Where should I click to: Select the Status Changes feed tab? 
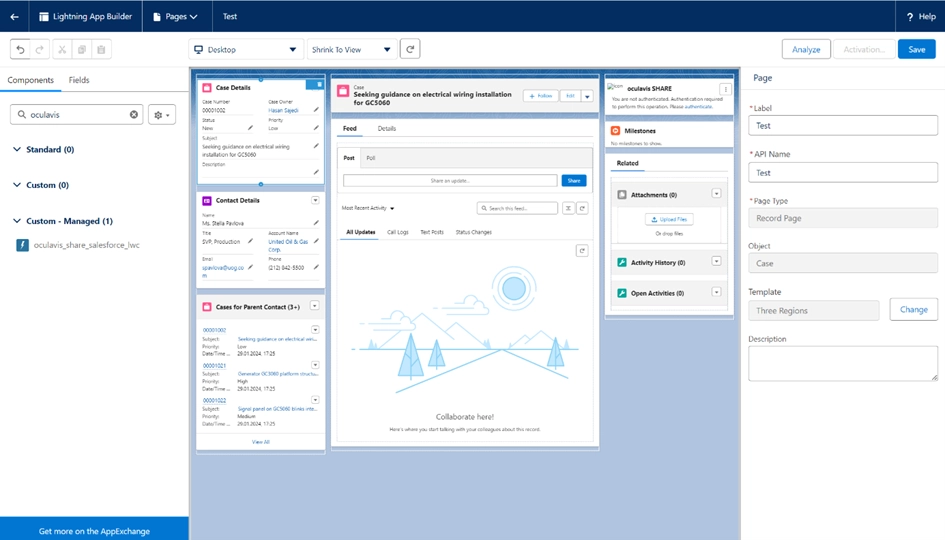(x=474, y=232)
